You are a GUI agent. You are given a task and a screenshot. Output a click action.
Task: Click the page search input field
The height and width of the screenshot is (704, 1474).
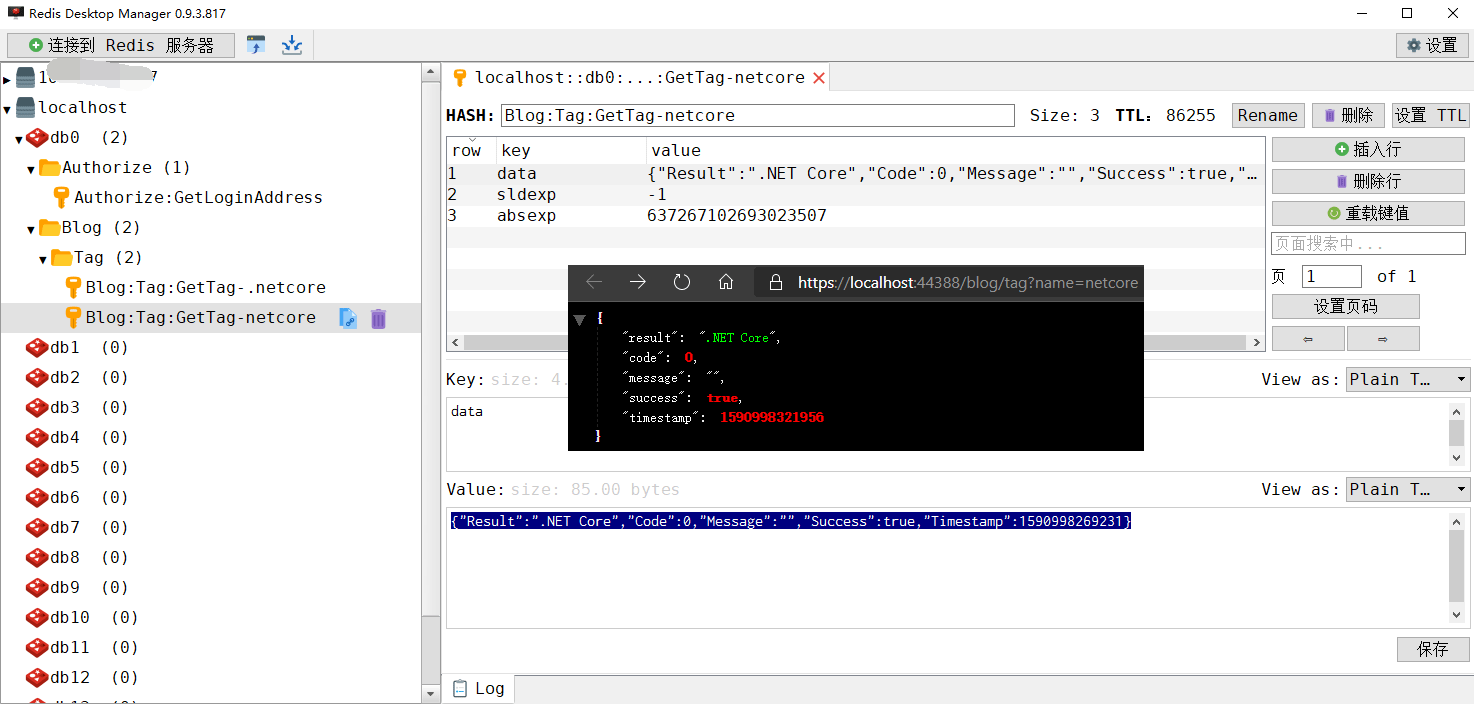(1367, 244)
